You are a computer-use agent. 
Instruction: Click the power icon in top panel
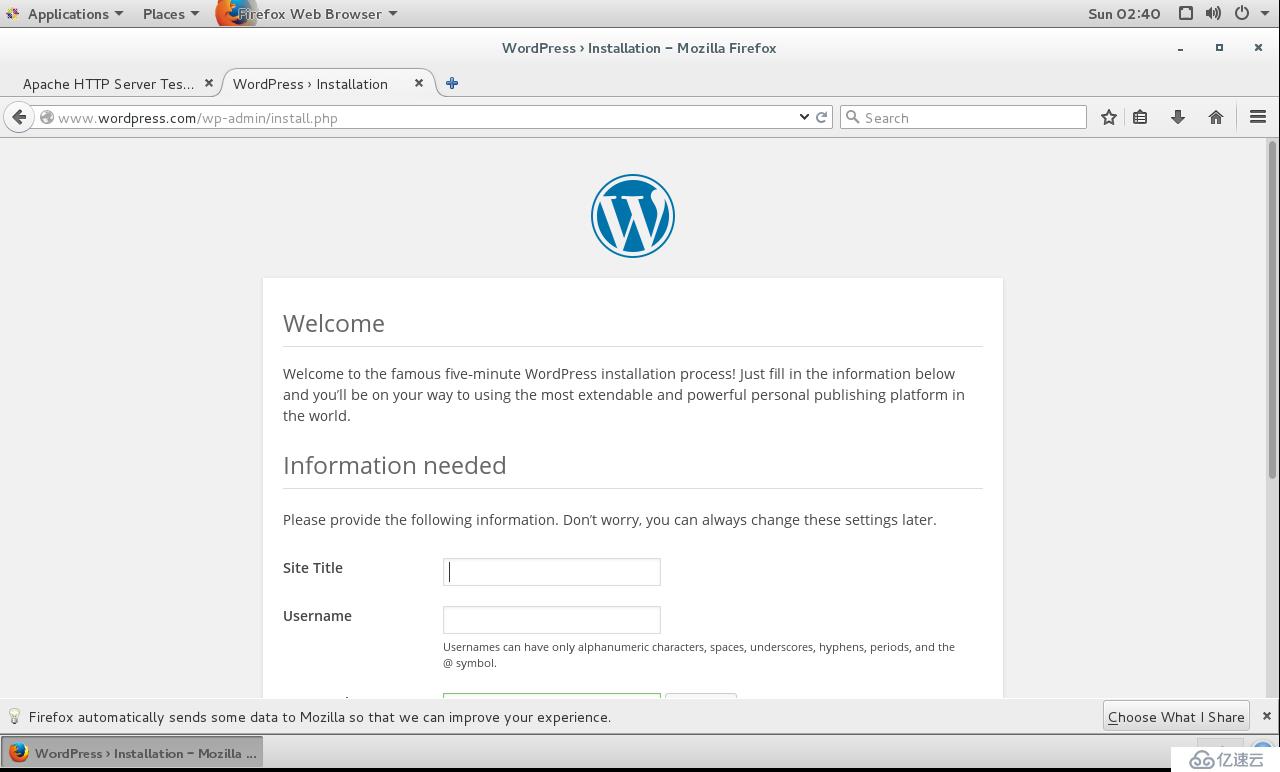coord(1242,13)
